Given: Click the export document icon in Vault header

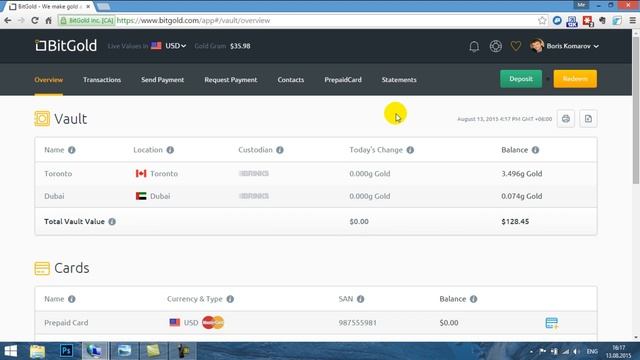Looking at the screenshot, I should (588, 119).
